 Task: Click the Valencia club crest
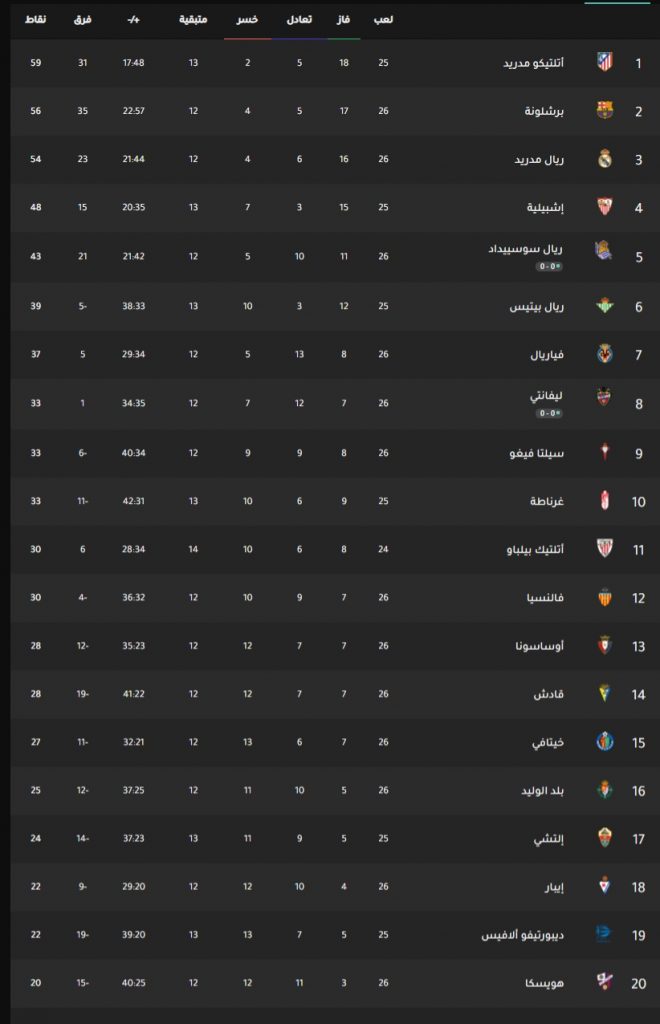[605, 597]
